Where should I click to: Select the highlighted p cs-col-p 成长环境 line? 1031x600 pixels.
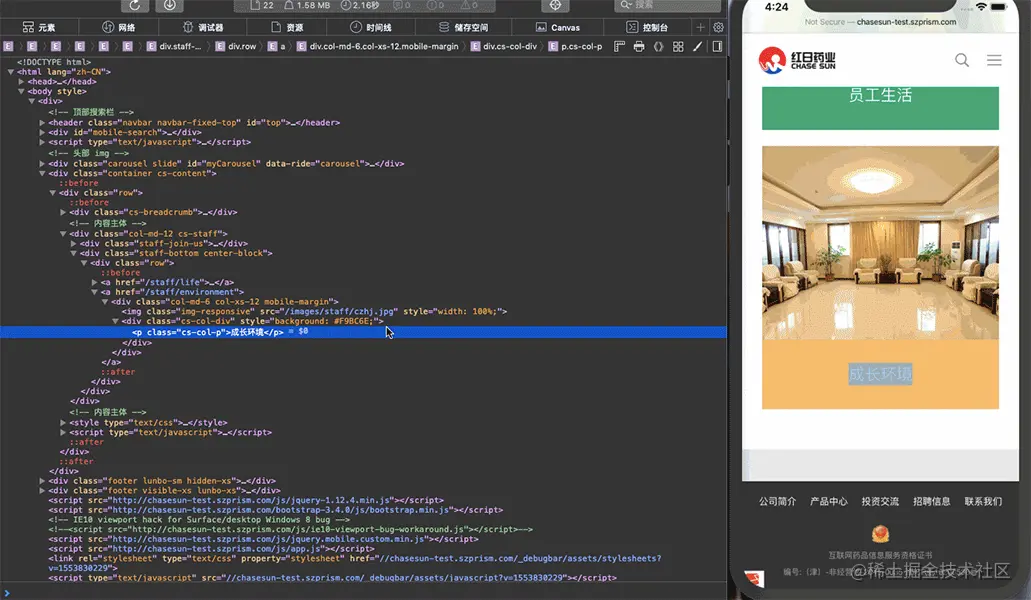[x=363, y=332]
